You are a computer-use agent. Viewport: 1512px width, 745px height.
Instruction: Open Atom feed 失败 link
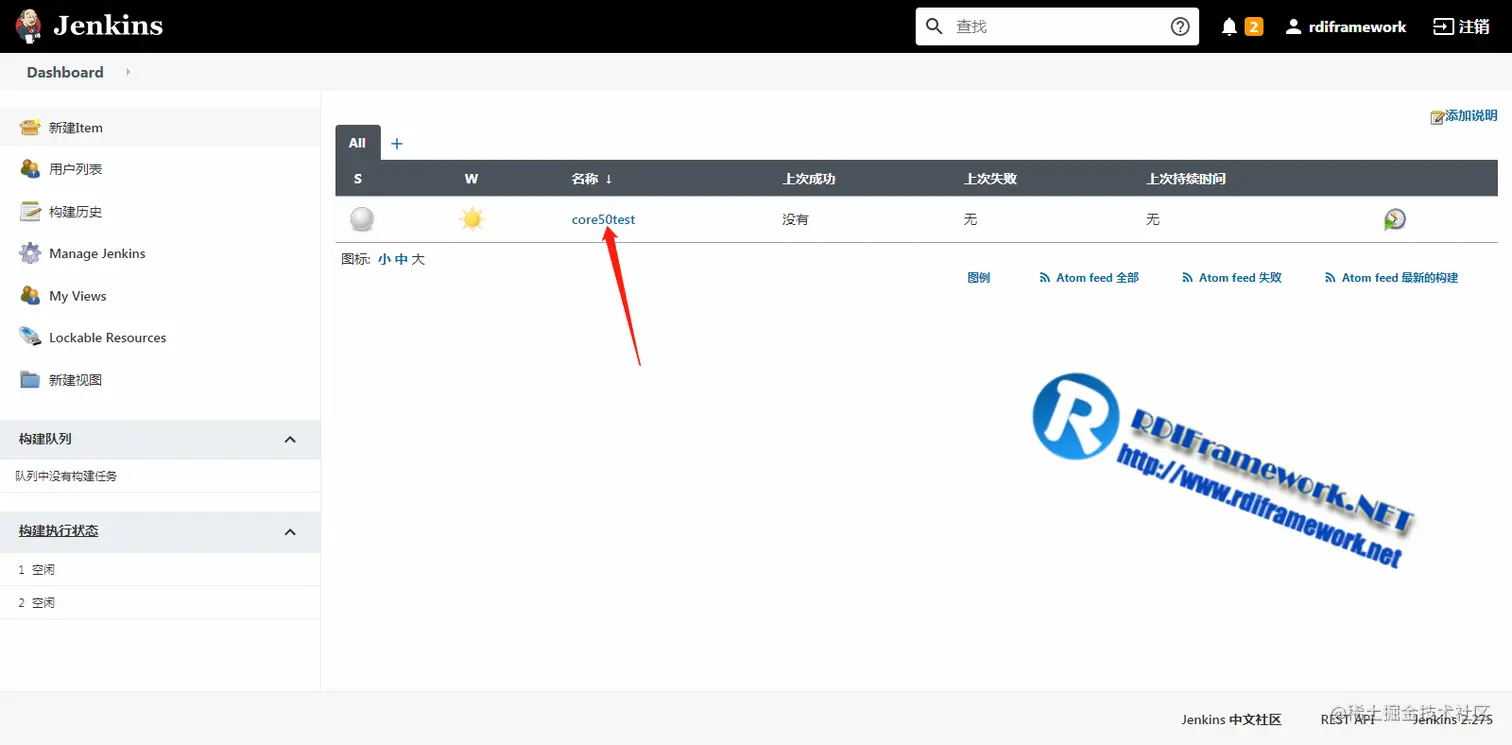(1240, 277)
